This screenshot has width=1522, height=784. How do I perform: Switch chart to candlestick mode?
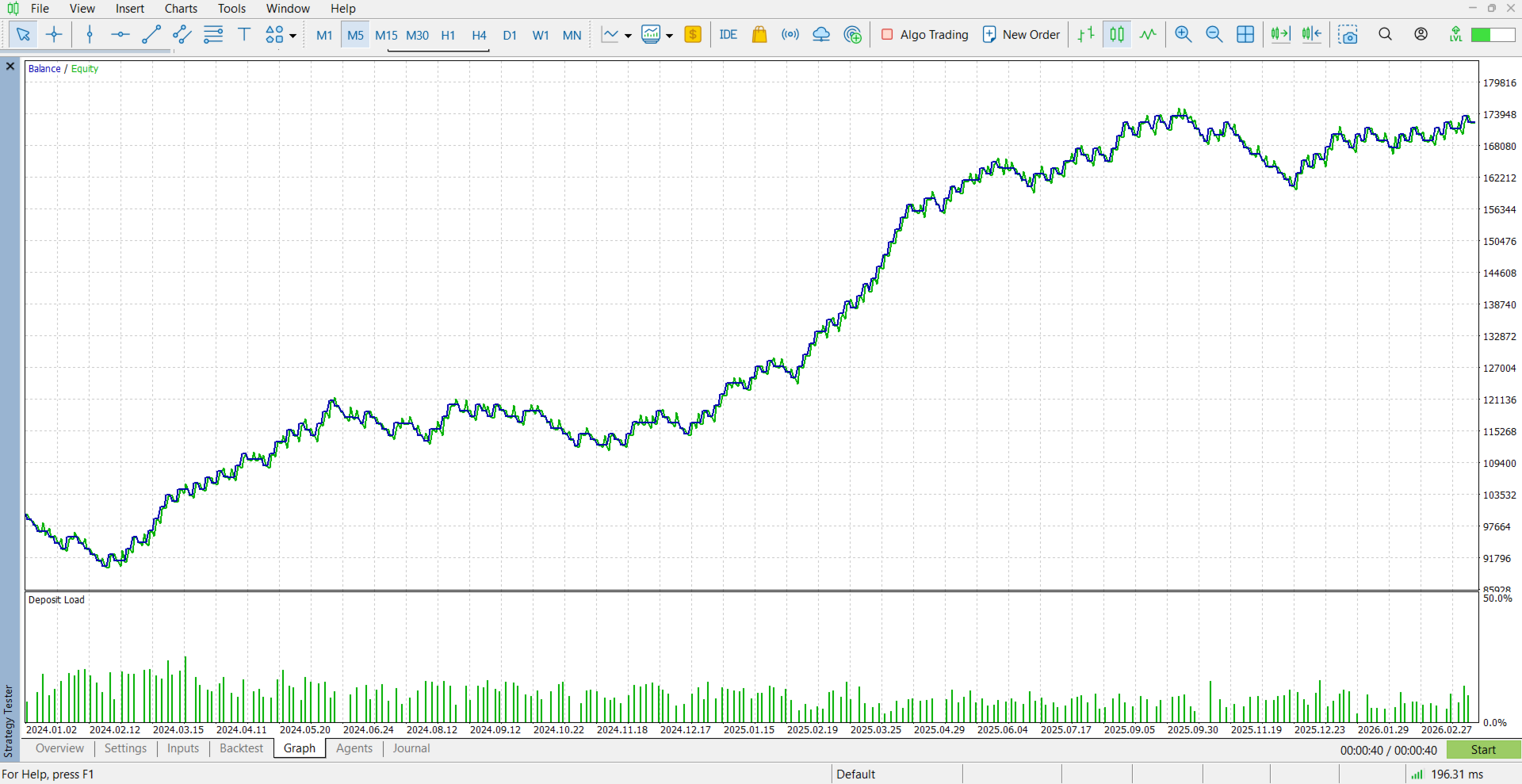[x=1117, y=34]
